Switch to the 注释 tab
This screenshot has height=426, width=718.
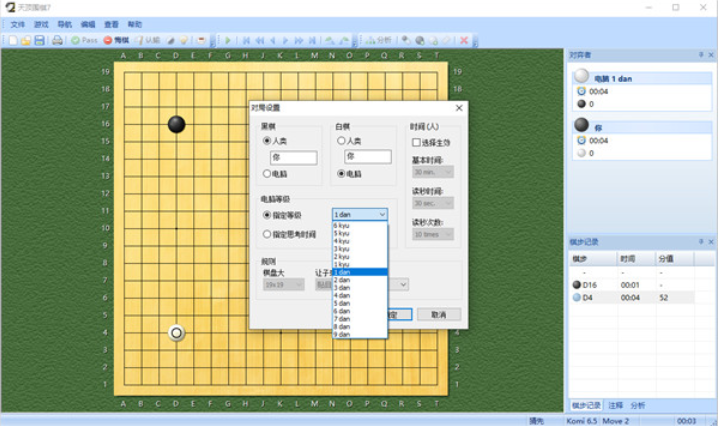coord(613,405)
